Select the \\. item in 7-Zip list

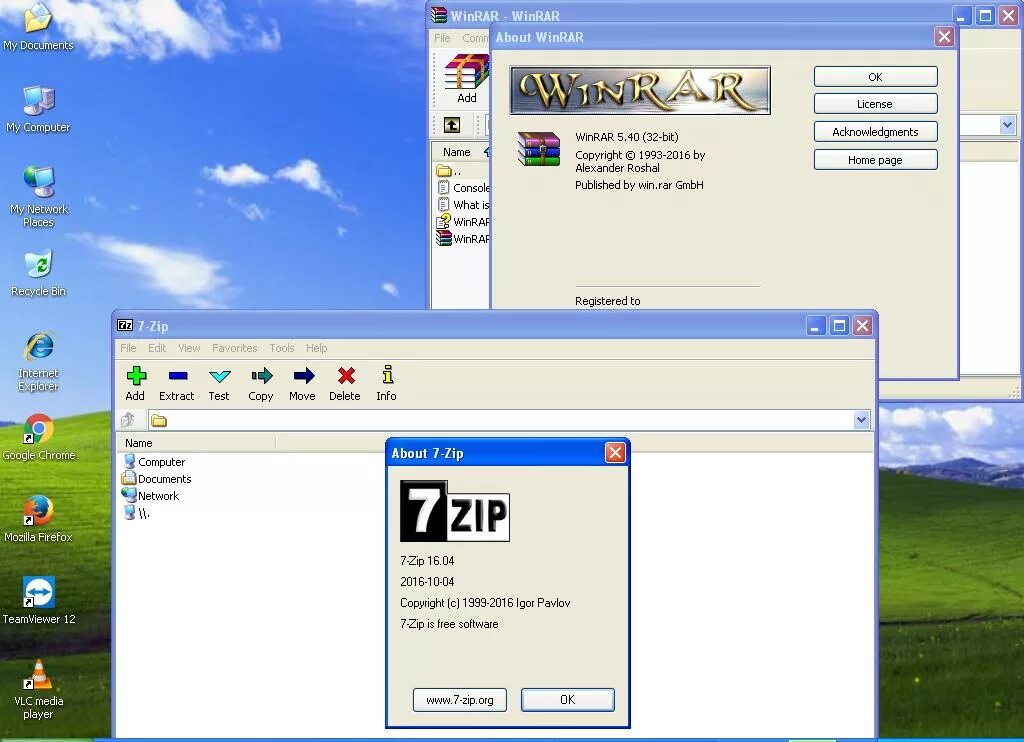[136, 513]
